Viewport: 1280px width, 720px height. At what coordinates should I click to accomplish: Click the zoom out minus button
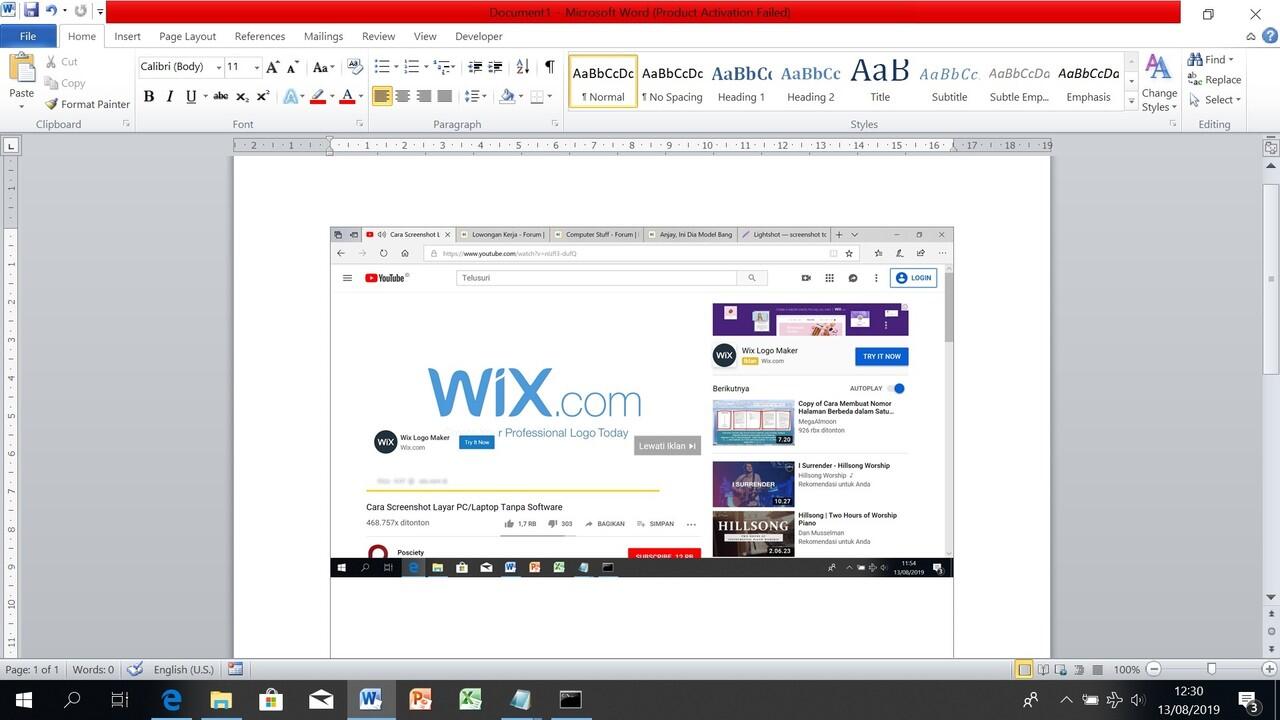(1154, 669)
